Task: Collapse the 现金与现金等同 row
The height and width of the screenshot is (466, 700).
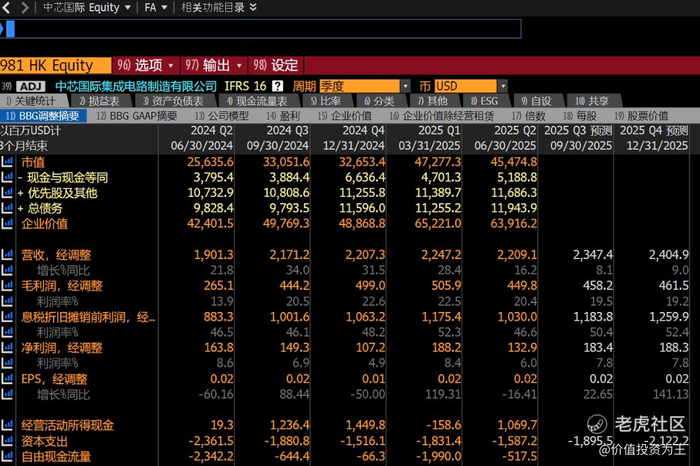Action: [x=22, y=177]
